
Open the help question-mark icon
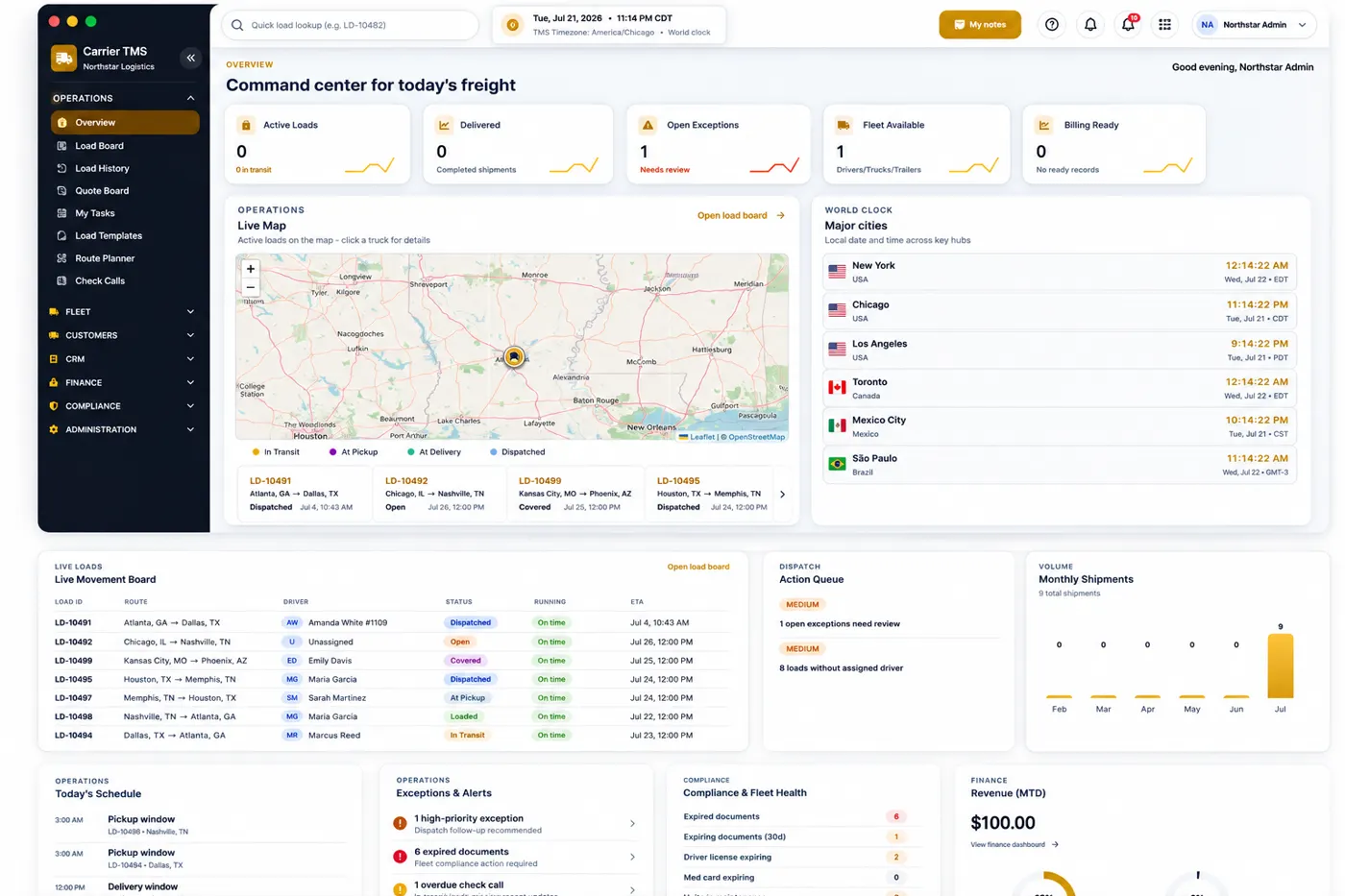point(1052,25)
